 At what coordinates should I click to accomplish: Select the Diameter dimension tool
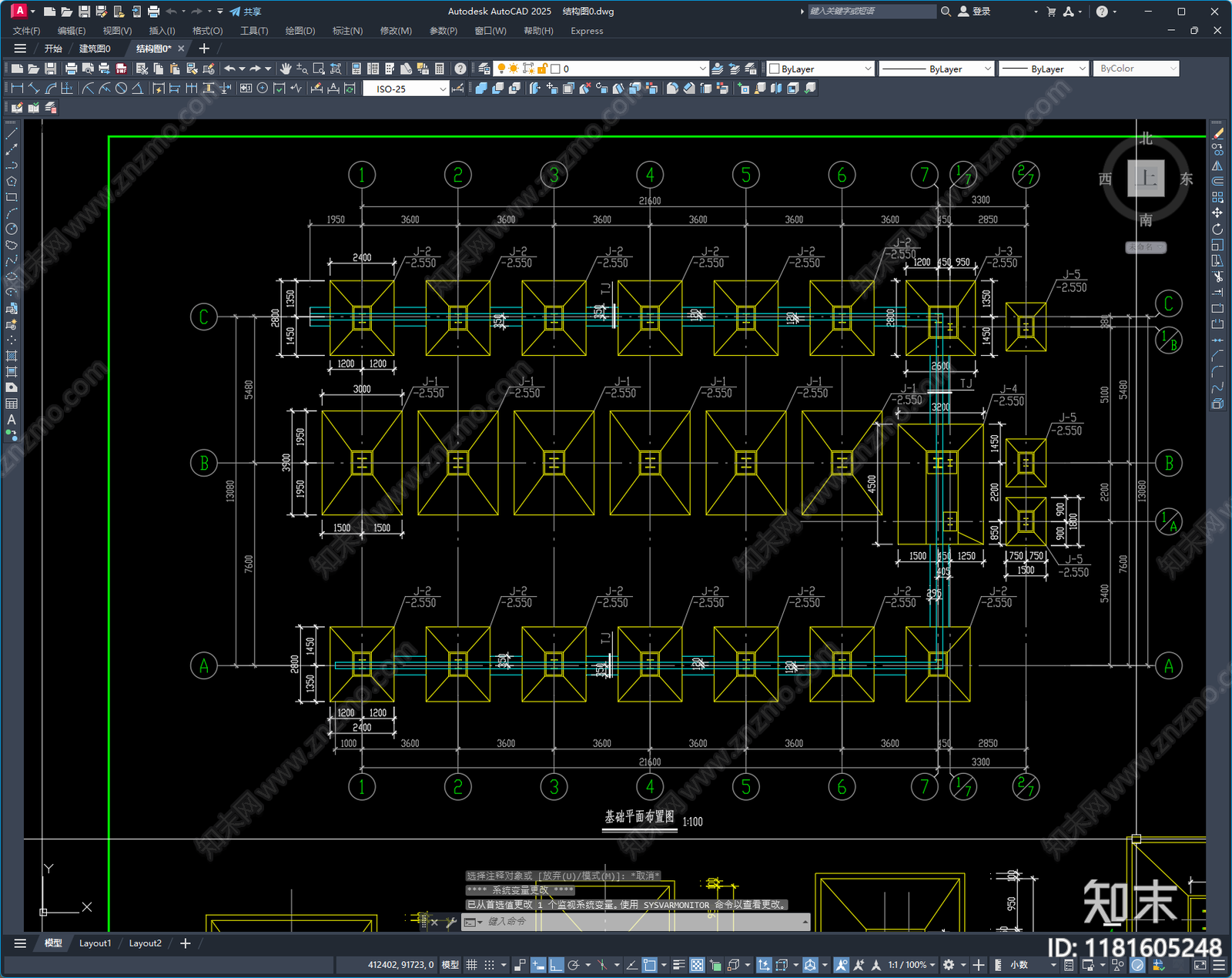(121, 89)
